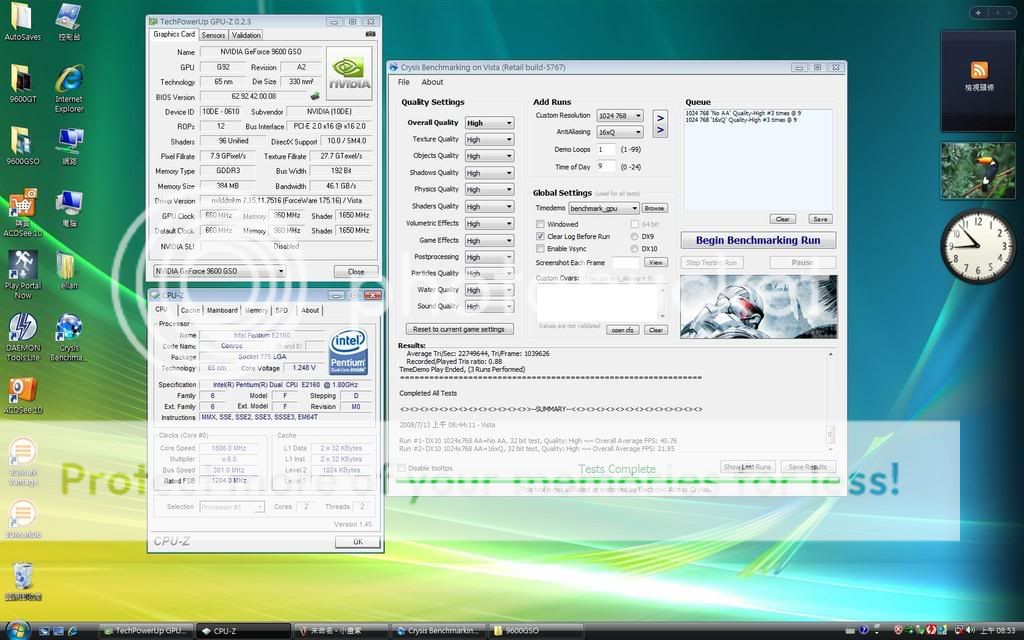Switch to the Sensors tab in GPU-Z

213,35
